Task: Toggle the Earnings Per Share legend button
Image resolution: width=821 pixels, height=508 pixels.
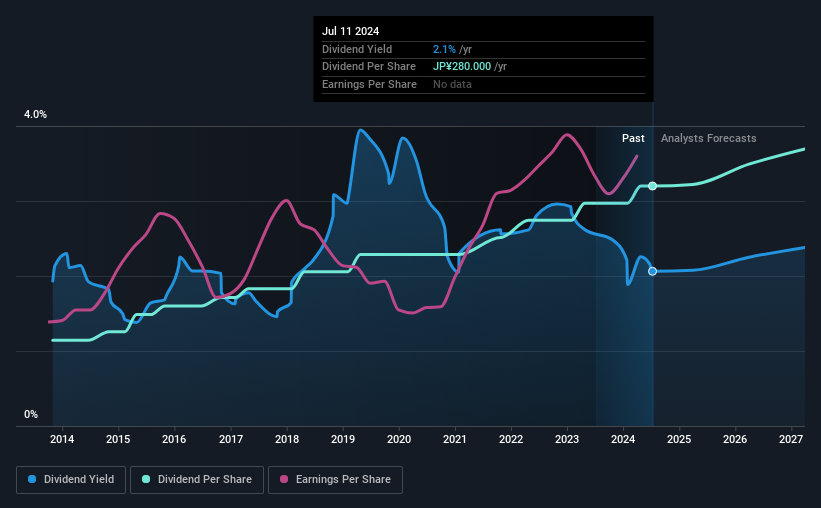Action: (335, 480)
